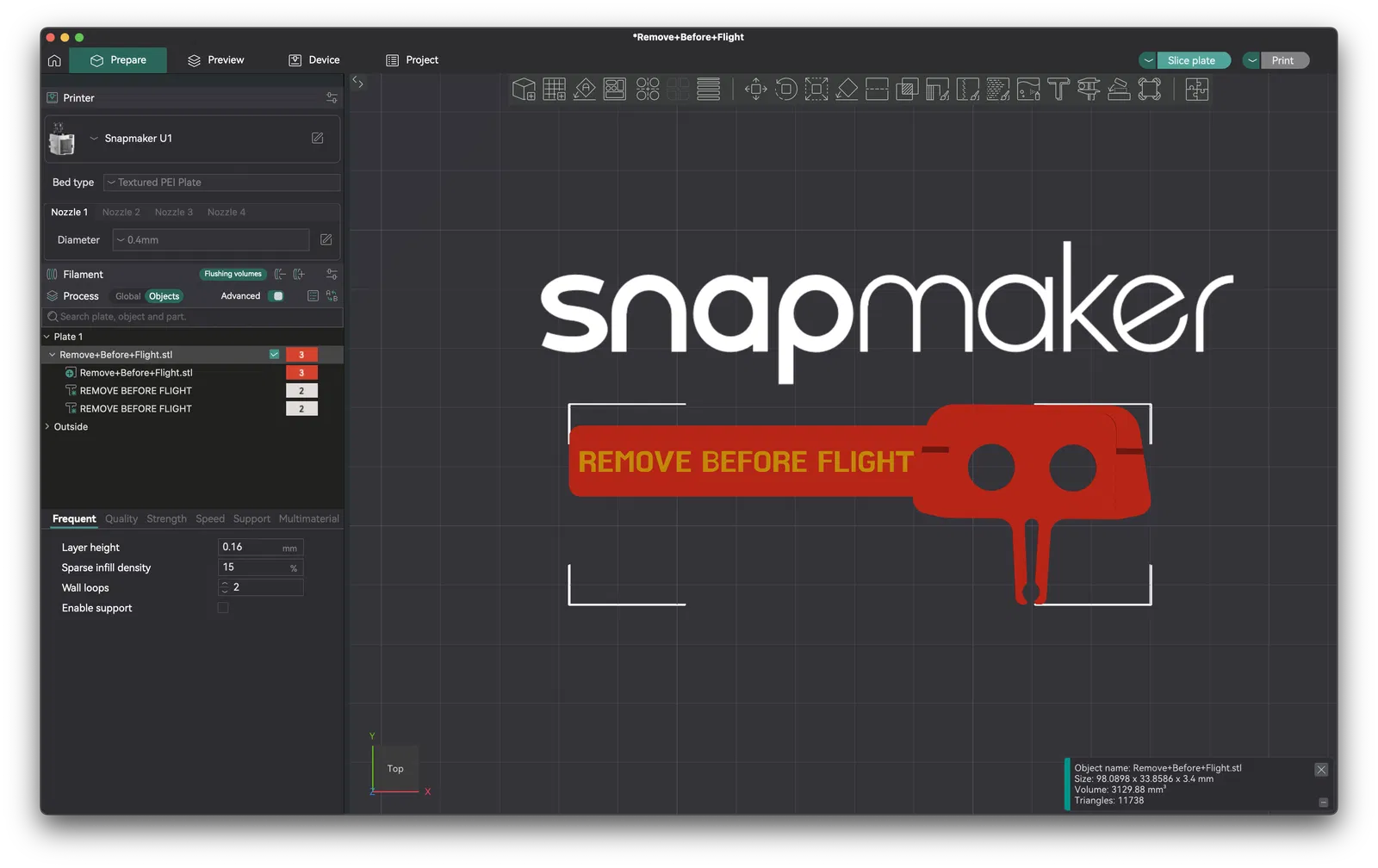The image size is (1378, 868).
Task: Switch to Assembly view puzzle icon
Action: [1197, 90]
